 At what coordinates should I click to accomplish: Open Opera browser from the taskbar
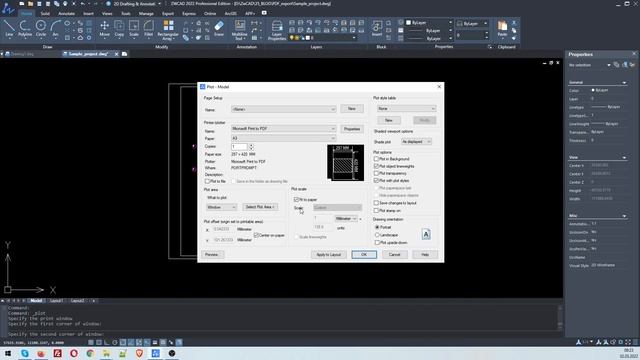74,353
